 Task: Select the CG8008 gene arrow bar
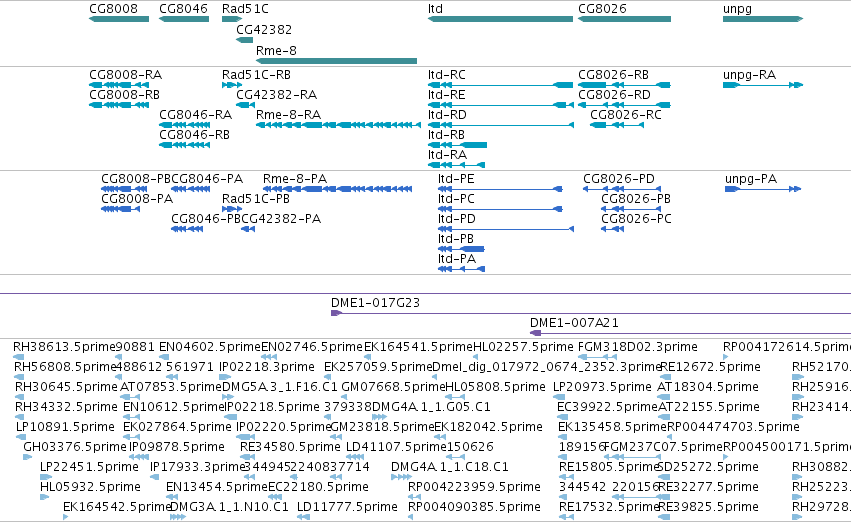(x=119, y=19)
